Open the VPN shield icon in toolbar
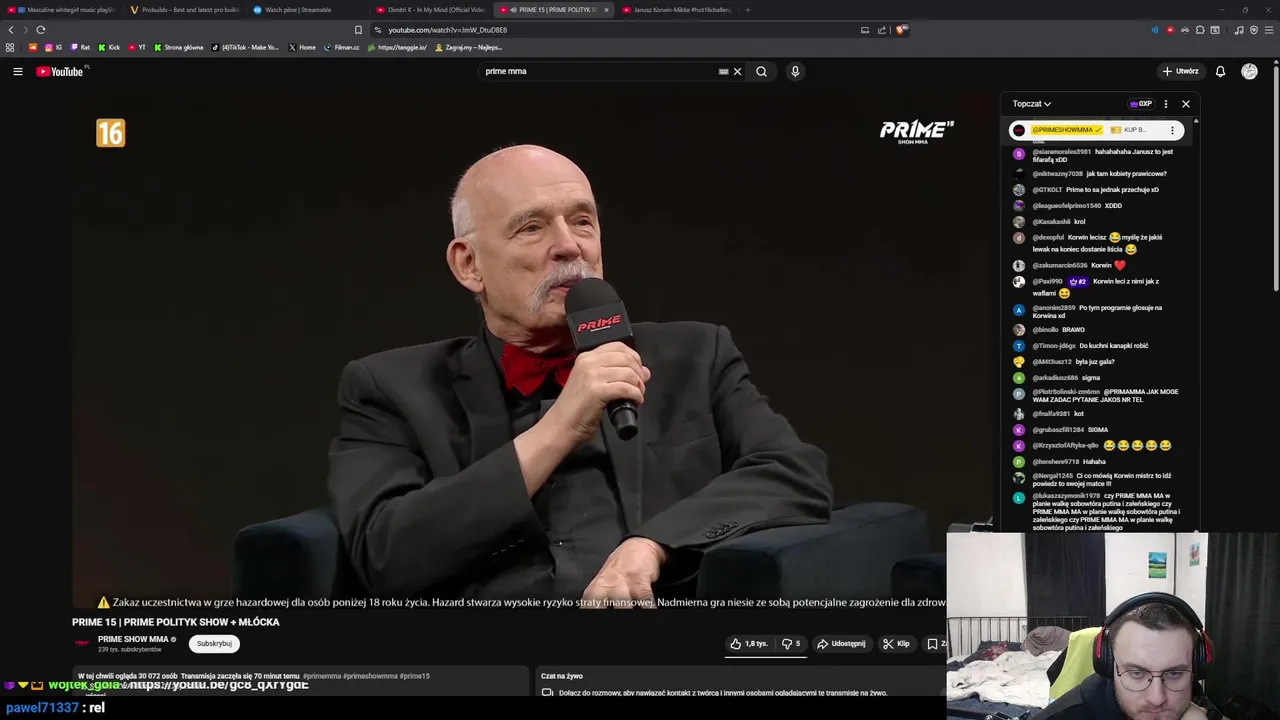The width and height of the screenshot is (1280, 720). pos(1254,30)
